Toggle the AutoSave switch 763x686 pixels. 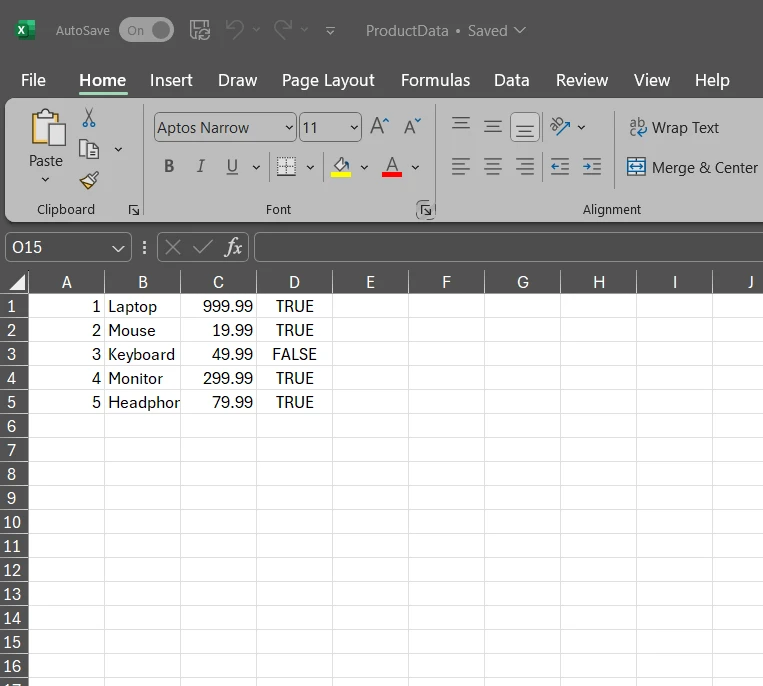[x=146, y=30]
